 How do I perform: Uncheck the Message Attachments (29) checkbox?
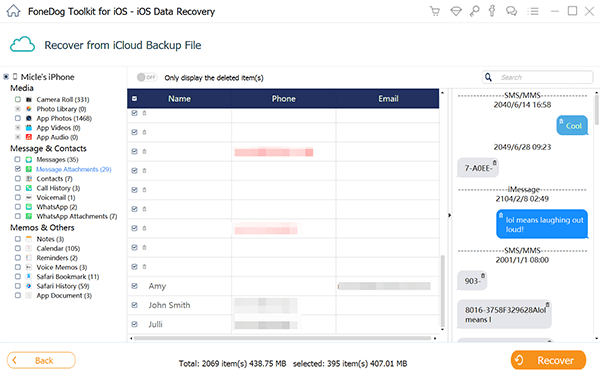click(18, 169)
